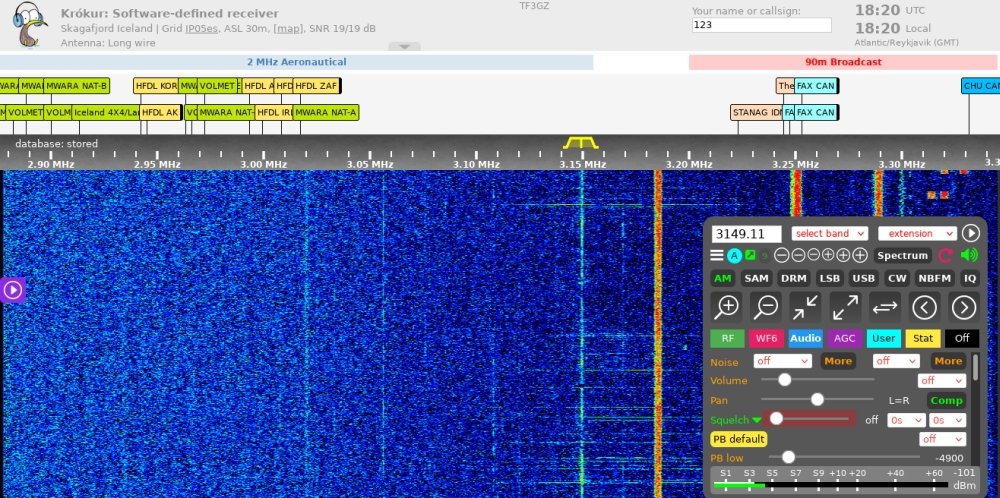Click the page left arrow circle icon

[924, 307]
